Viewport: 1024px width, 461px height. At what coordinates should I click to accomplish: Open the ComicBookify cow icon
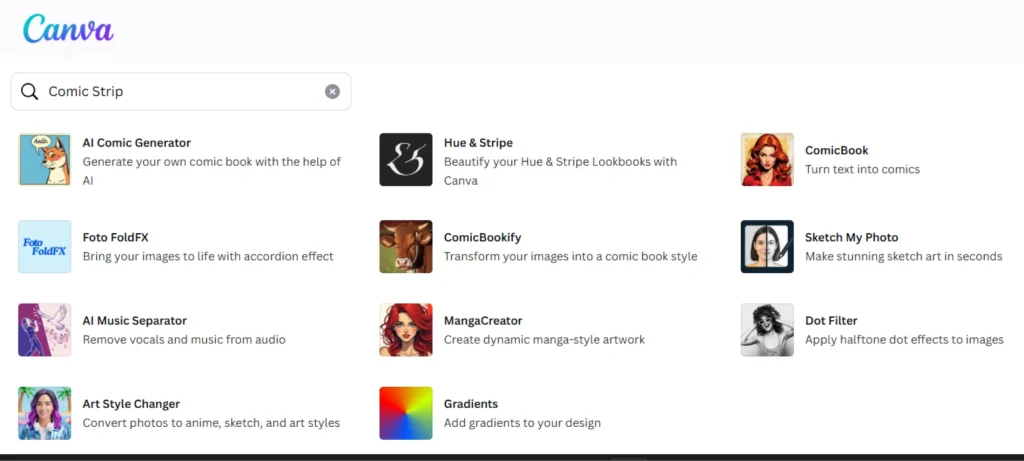(406, 247)
